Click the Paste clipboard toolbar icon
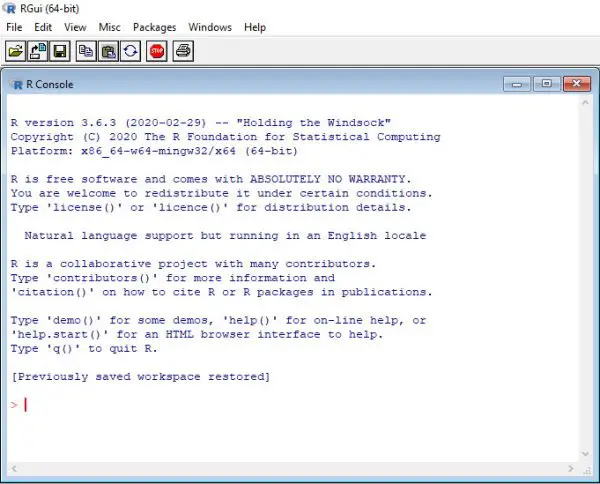Screen dimensions: 600x484 108,51
